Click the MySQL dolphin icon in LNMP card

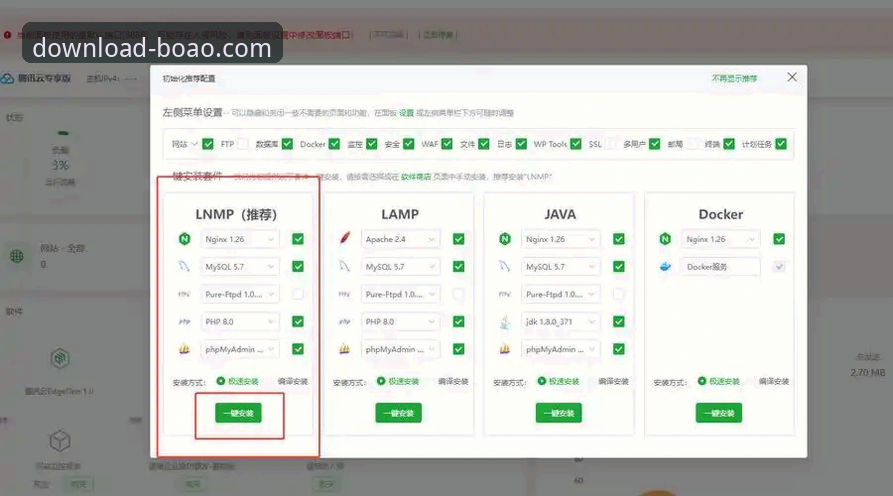pyautogui.click(x=184, y=267)
